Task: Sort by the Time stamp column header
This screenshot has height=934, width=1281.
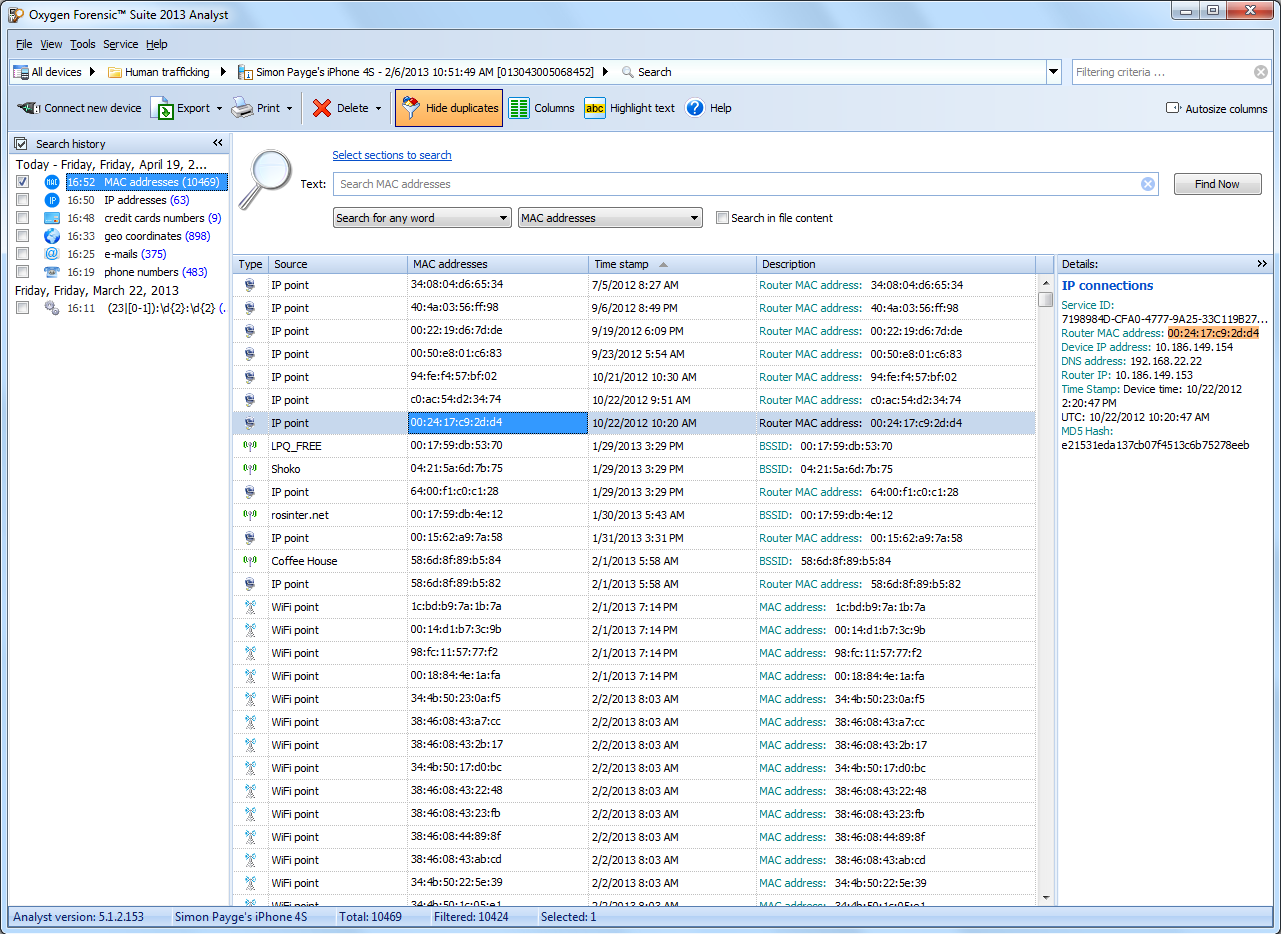Action: click(672, 264)
